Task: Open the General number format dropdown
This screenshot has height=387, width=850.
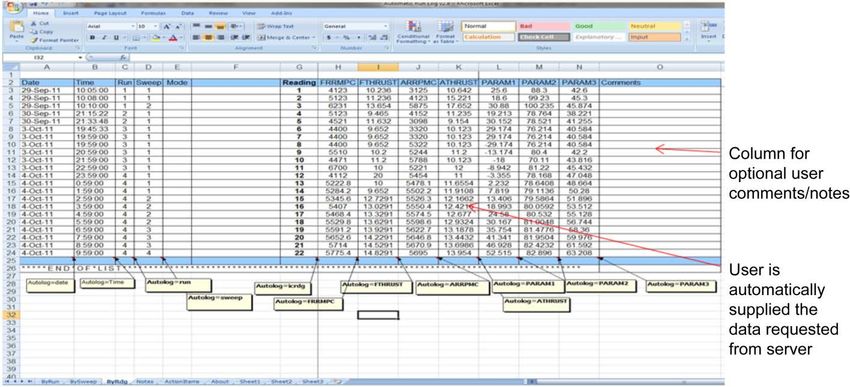Action: click(x=385, y=26)
